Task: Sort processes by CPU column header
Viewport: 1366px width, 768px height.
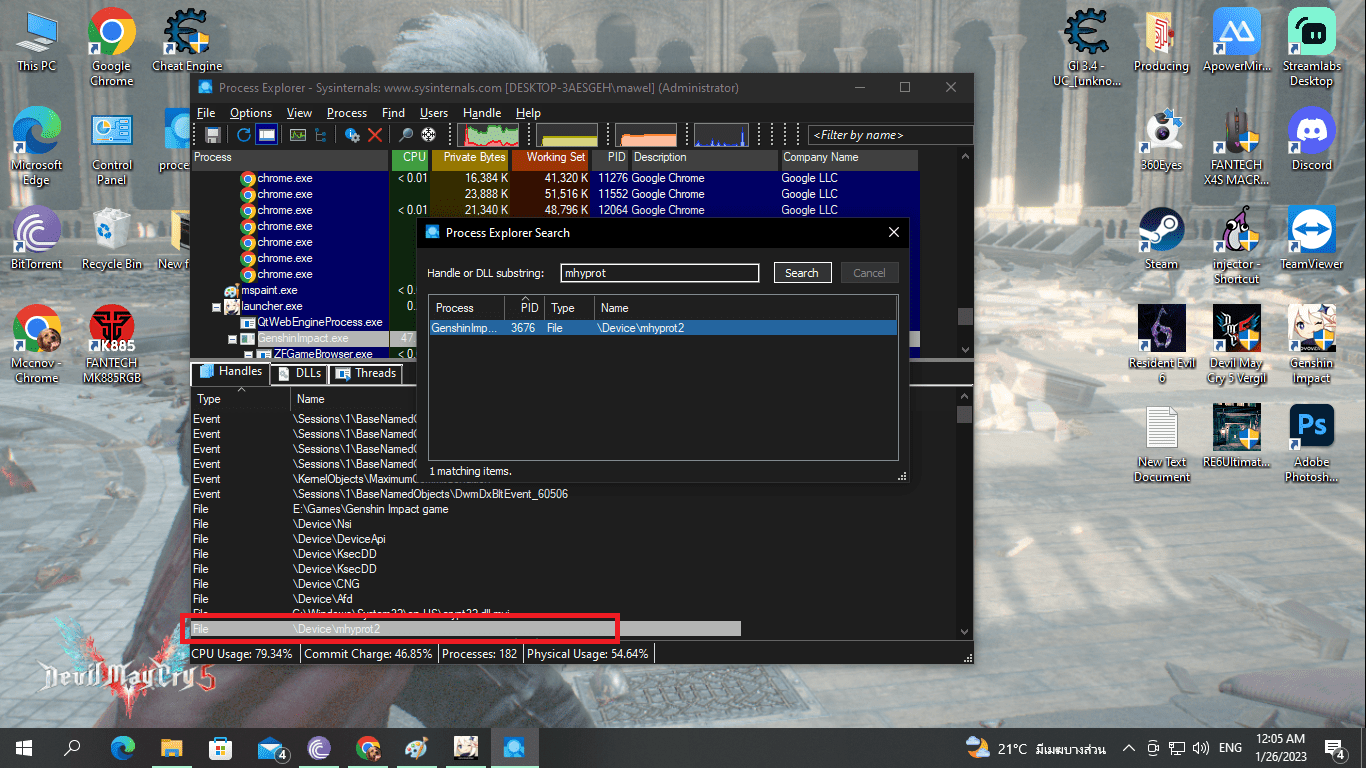Action: coord(409,158)
